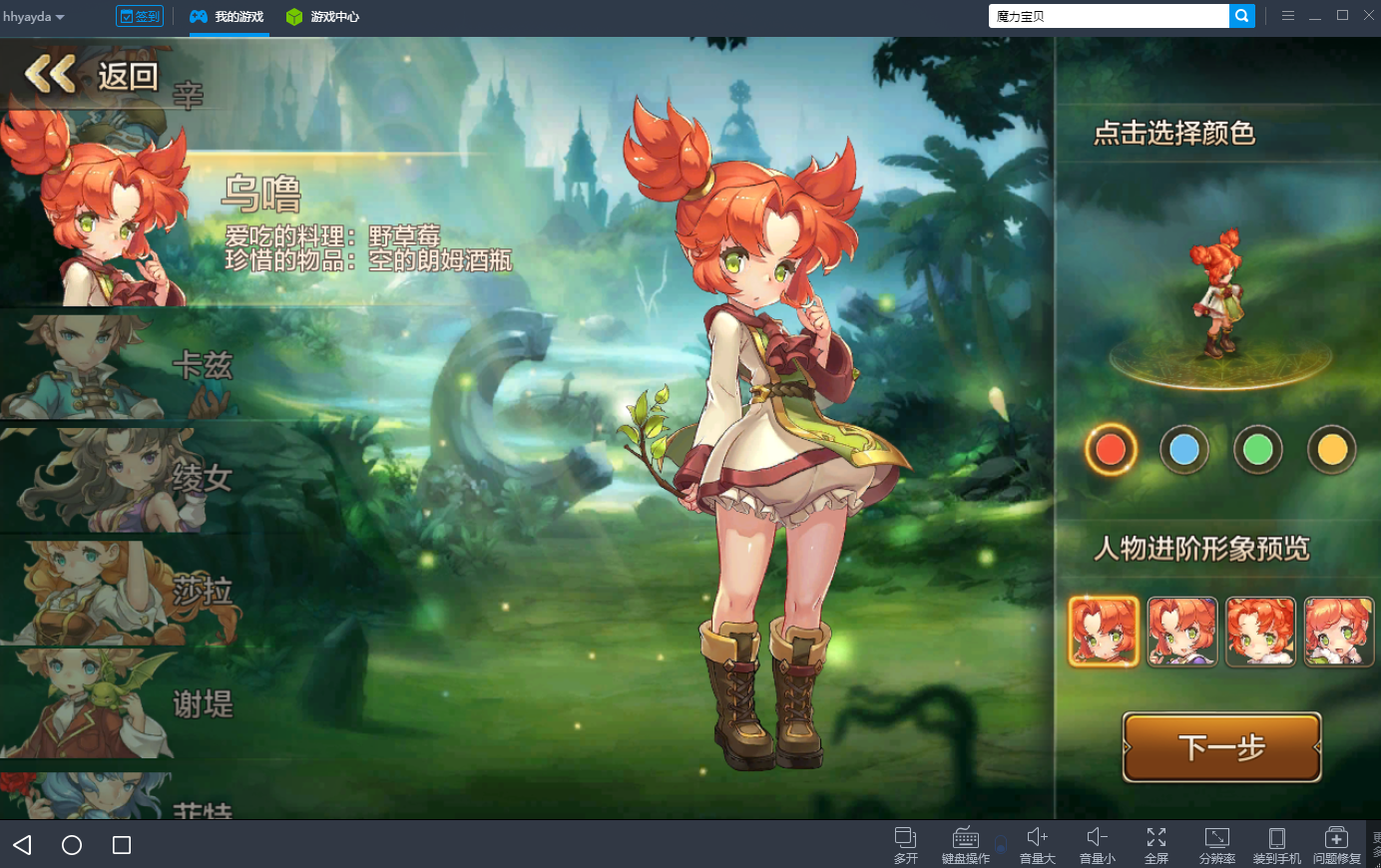Click the search field containing 魔力宝贝
Viewport: 1381px width, 868px height.
click(1109, 16)
